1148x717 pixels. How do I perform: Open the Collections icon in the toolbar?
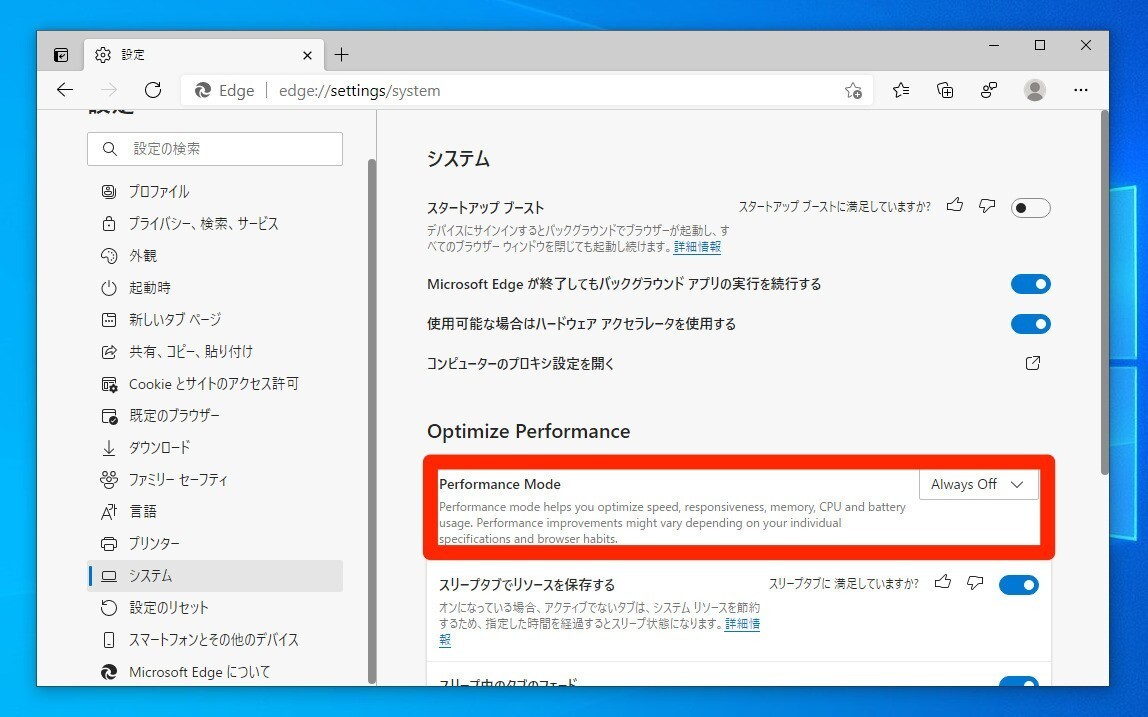point(945,90)
